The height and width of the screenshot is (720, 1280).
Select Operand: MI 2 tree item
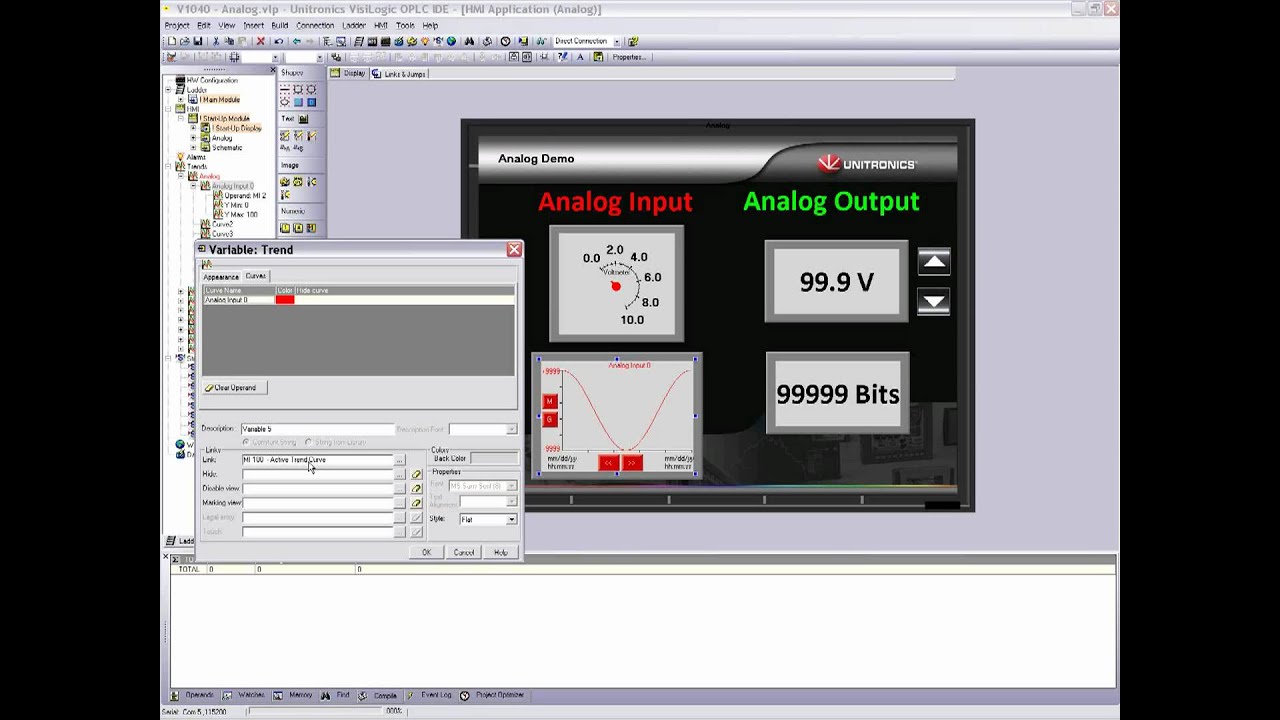245,196
